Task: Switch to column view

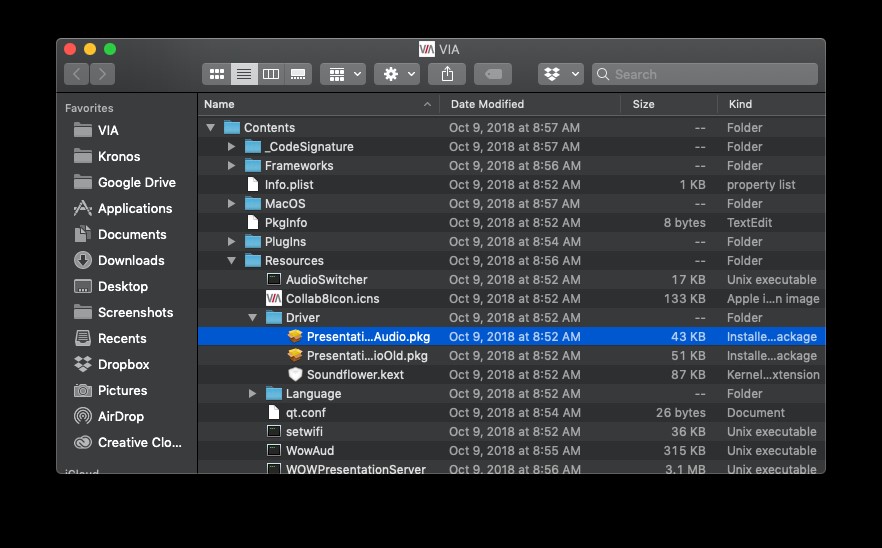Action: click(271, 74)
